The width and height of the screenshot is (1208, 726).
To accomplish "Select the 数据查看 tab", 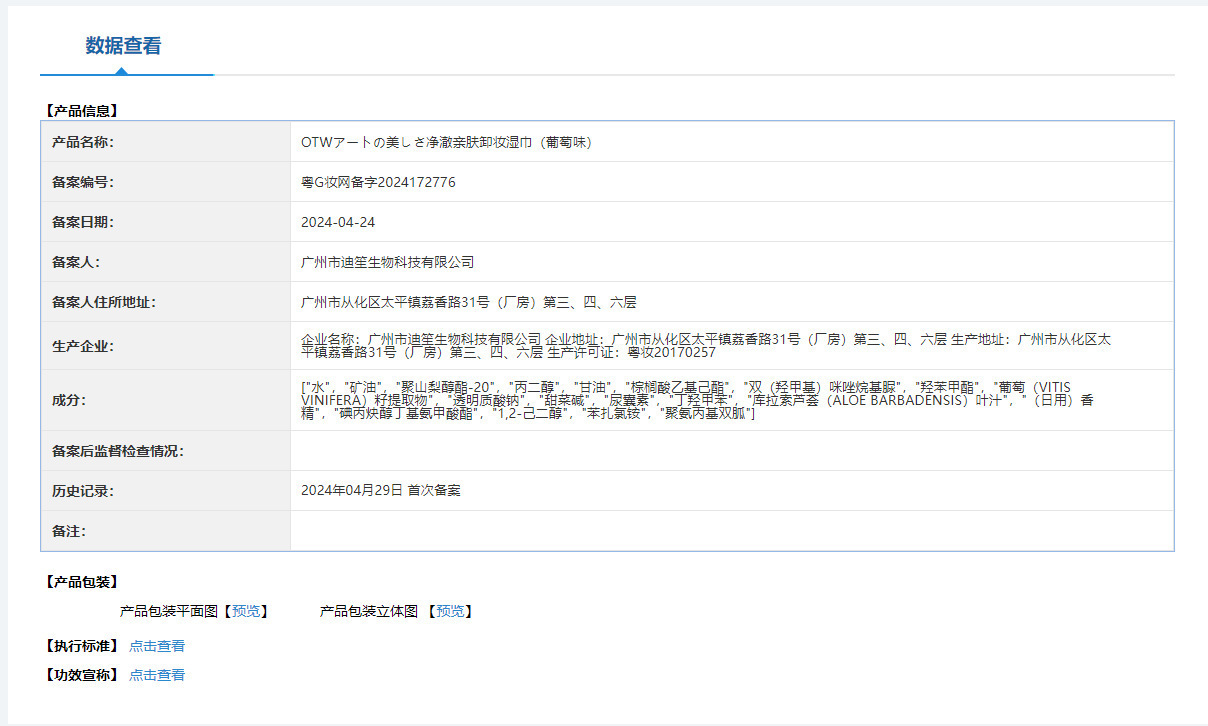I will pyautogui.click(x=123, y=46).
